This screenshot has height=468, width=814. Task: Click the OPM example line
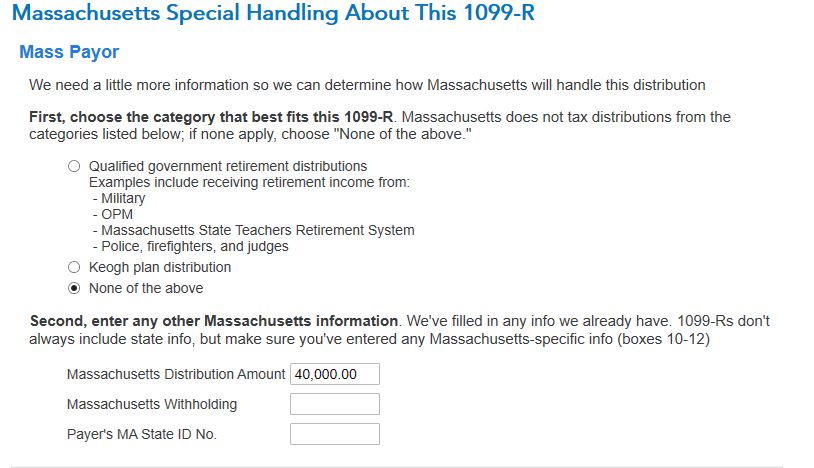[113, 214]
